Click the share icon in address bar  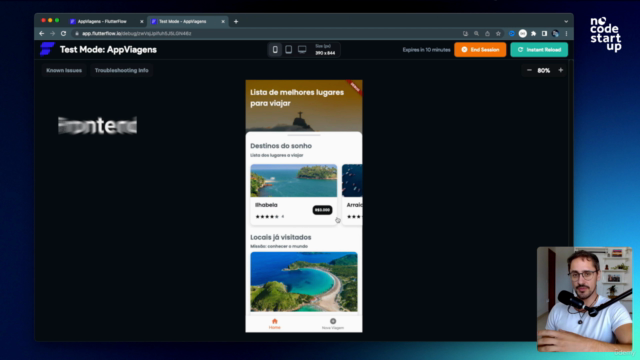pyautogui.click(x=487, y=33)
